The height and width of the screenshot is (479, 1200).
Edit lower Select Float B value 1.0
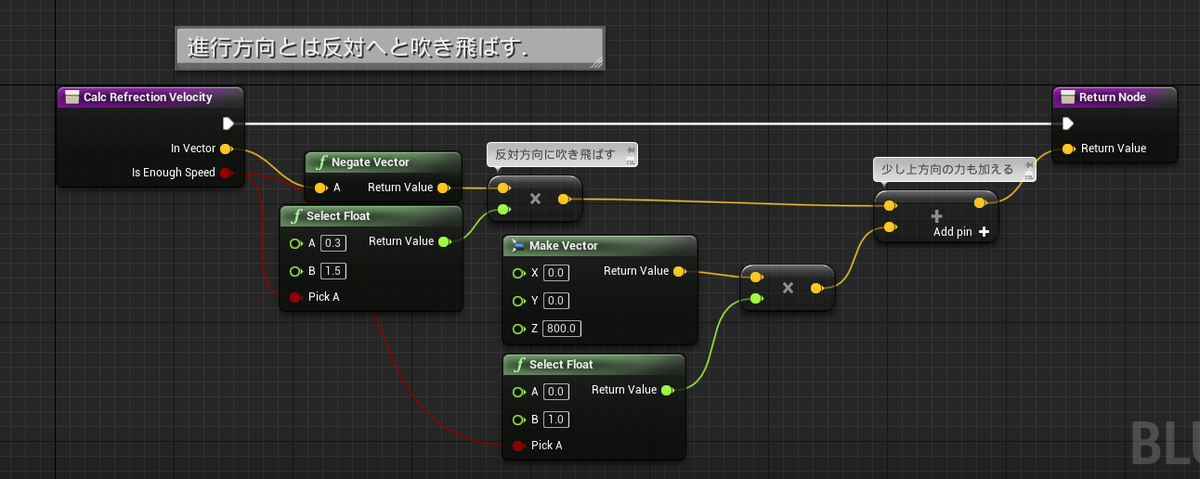point(556,420)
